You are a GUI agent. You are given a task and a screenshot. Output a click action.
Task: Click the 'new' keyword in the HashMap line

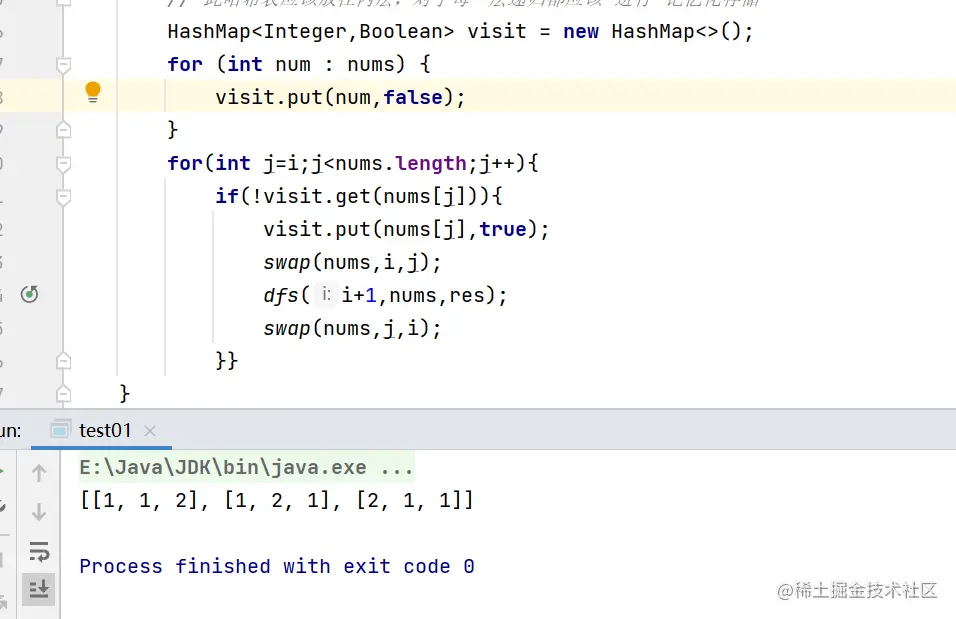pyautogui.click(x=581, y=32)
